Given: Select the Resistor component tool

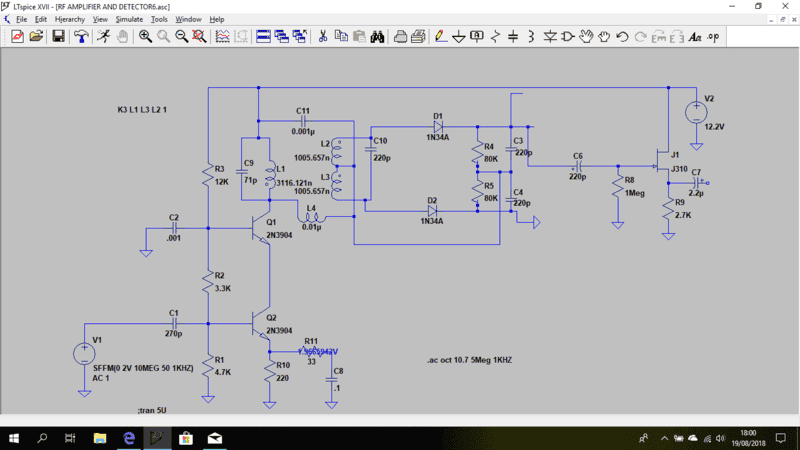Looking at the screenshot, I should coord(494,37).
